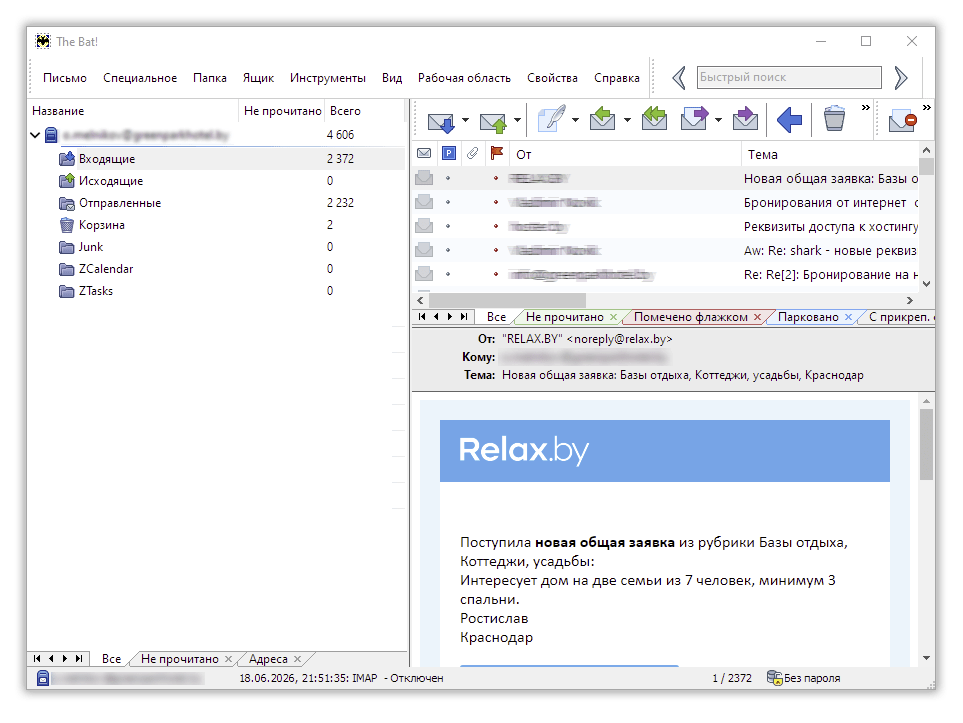Create a new message with the quill icon
Image resolution: width=963 pixels, height=723 pixels.
pyautogui.click(x=552, y=119)
